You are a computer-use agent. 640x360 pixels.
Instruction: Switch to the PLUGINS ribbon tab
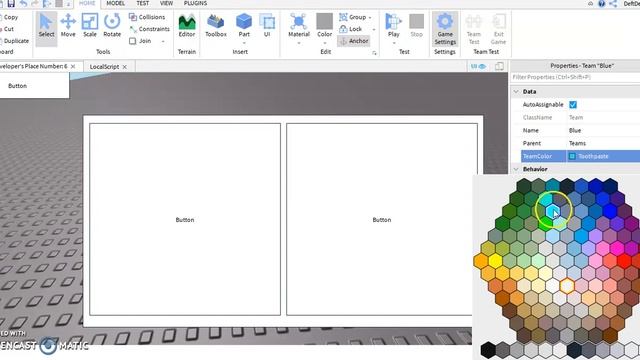coord(195,3)
